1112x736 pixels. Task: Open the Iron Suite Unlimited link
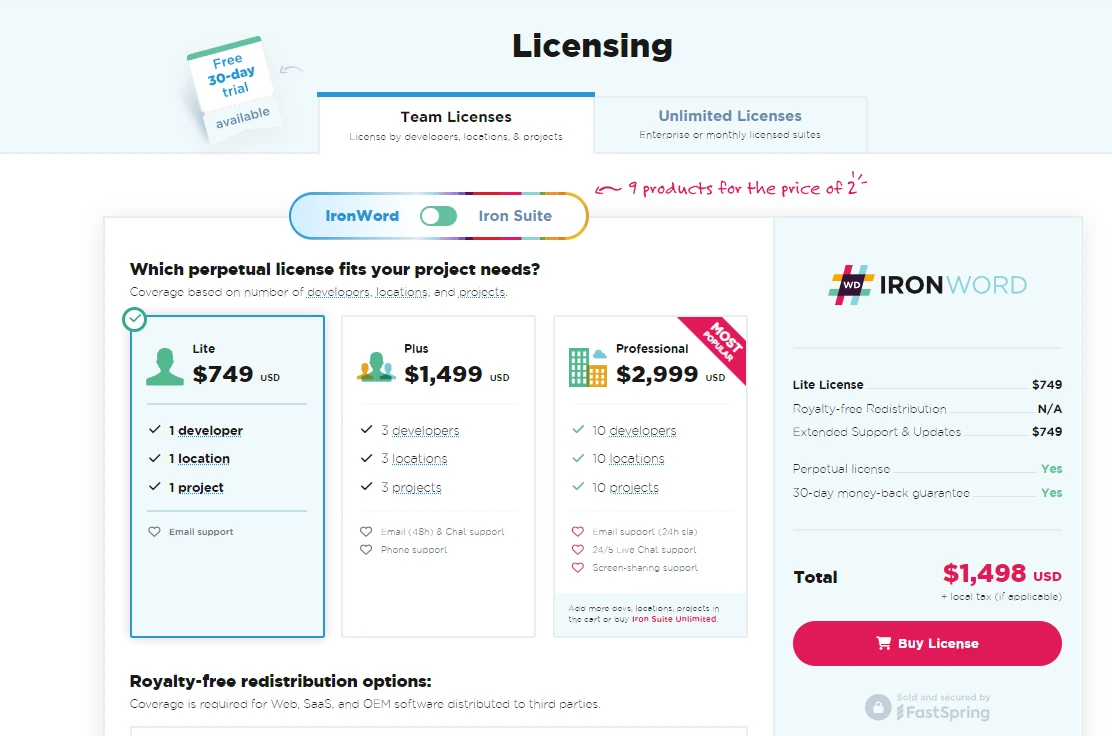pos(673,619)
